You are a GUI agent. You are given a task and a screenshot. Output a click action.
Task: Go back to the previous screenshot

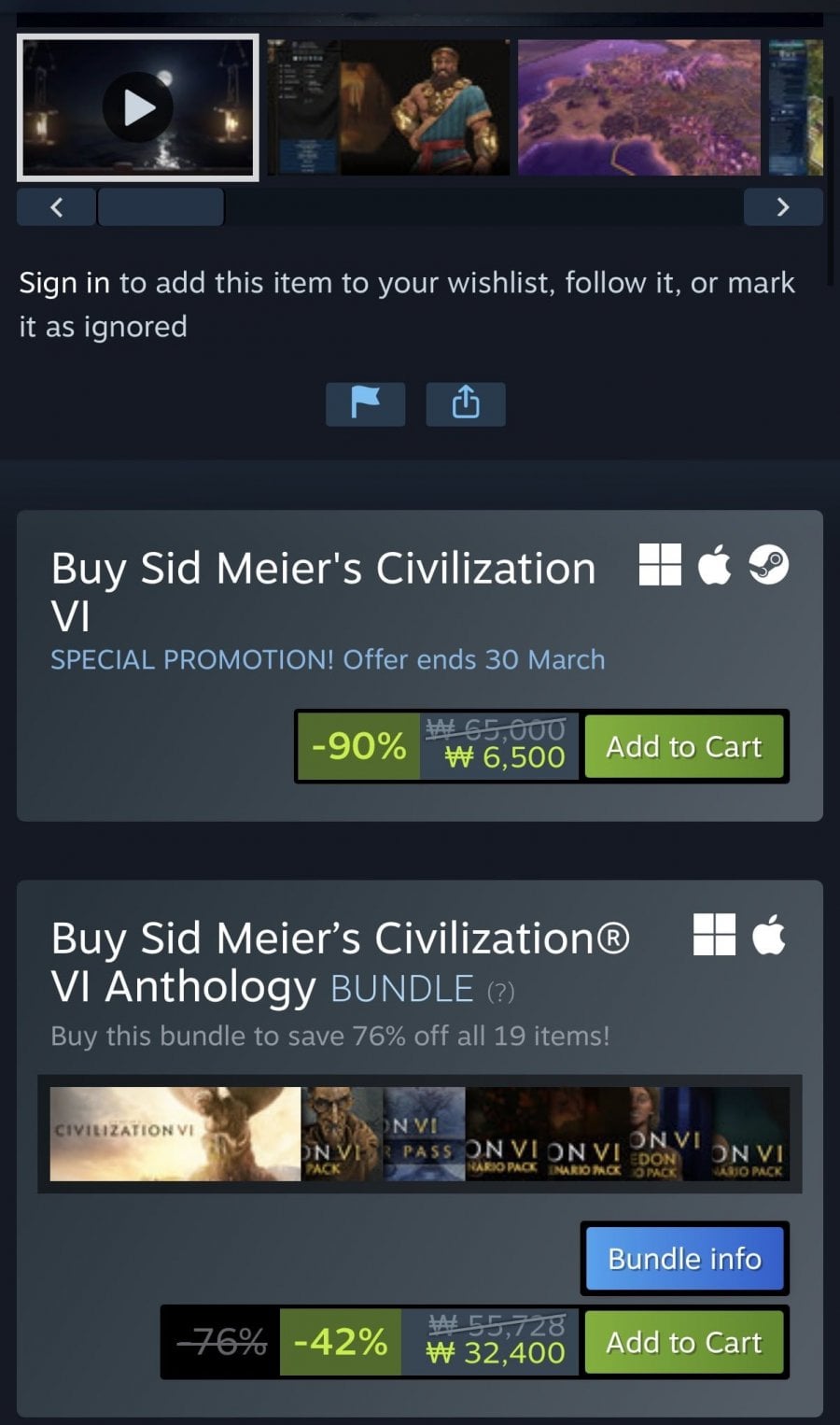pos(56,206)
